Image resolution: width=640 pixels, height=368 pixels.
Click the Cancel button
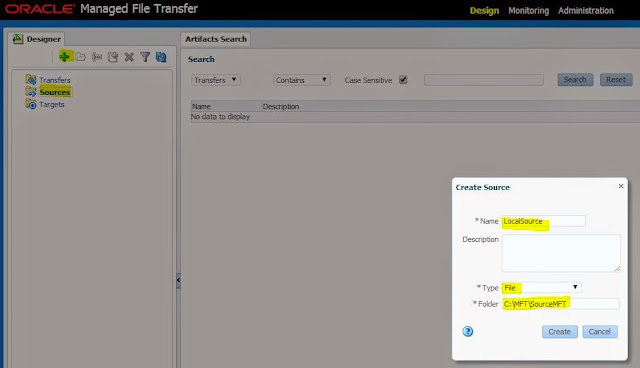click(600, 332)
